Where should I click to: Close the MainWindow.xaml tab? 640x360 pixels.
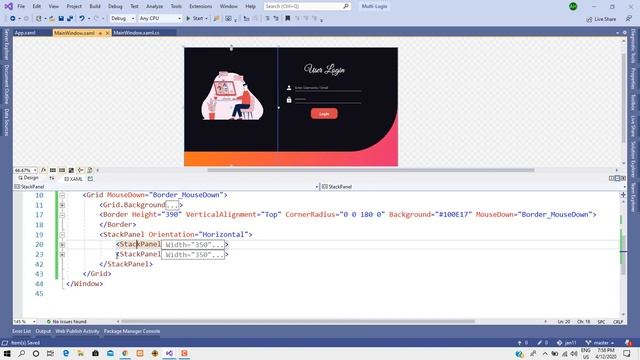(x=108, y=33)
